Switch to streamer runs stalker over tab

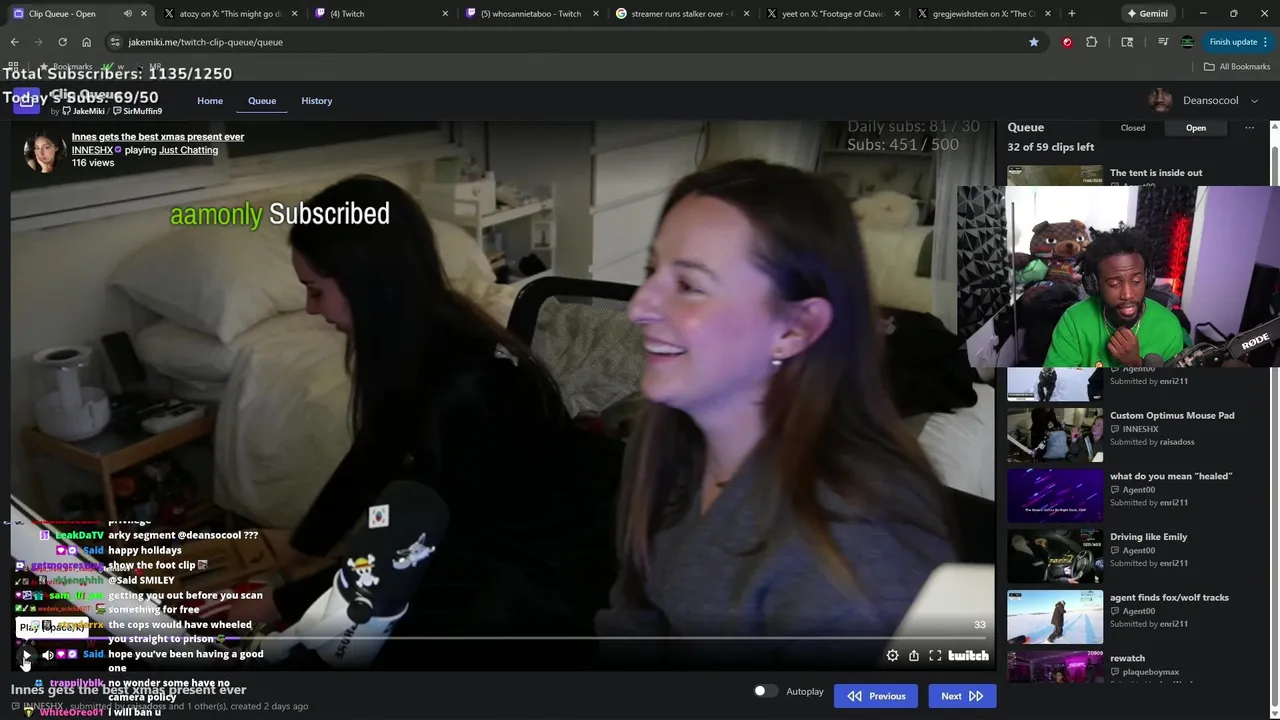point(682,14)
